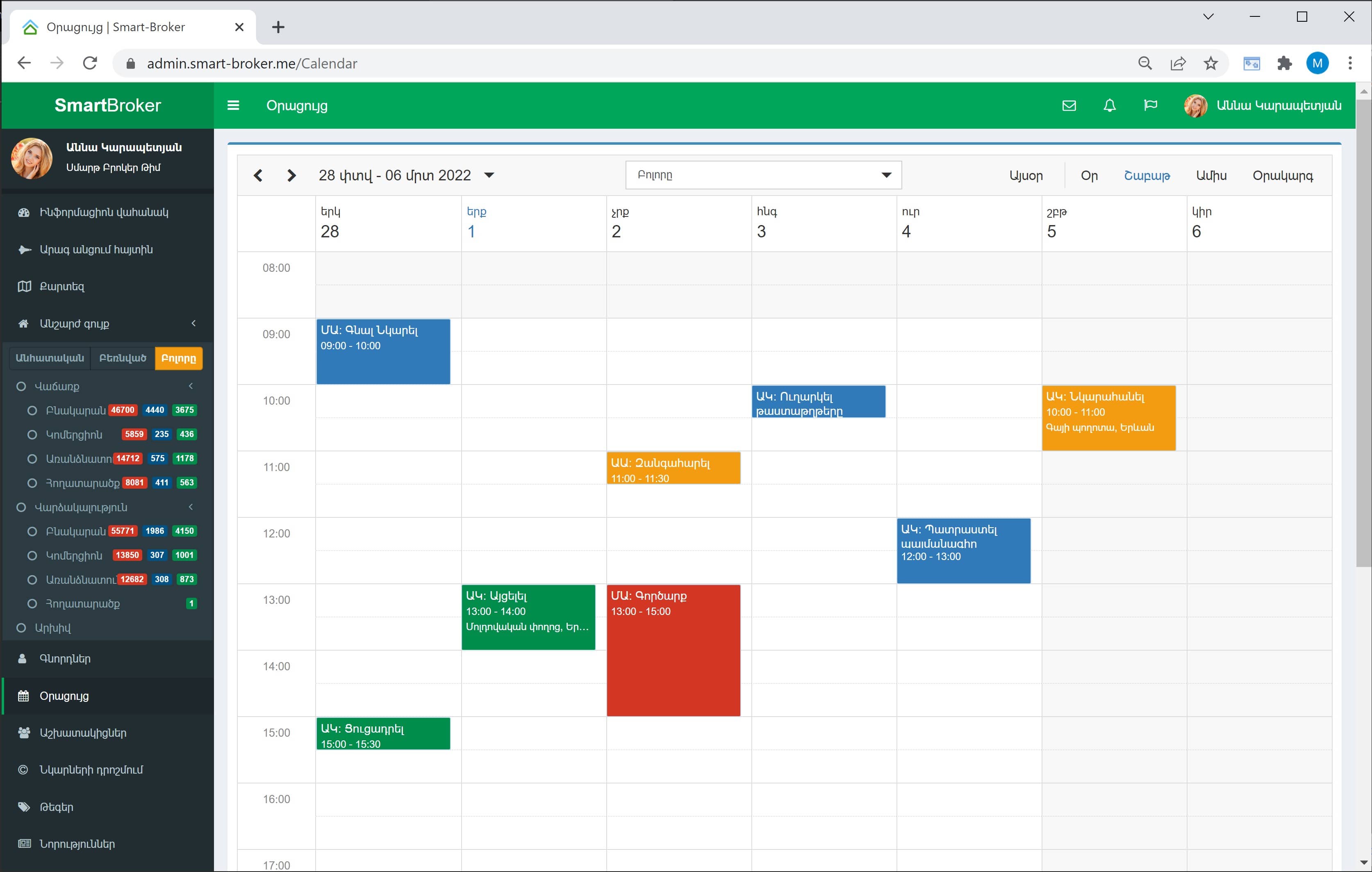Select Արխիվ circle in sidebar

click(x=22, y=628)
